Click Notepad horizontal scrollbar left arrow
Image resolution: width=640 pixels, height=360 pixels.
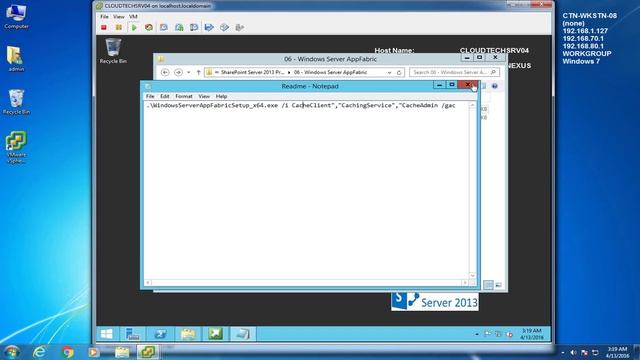tap(148, 282)
